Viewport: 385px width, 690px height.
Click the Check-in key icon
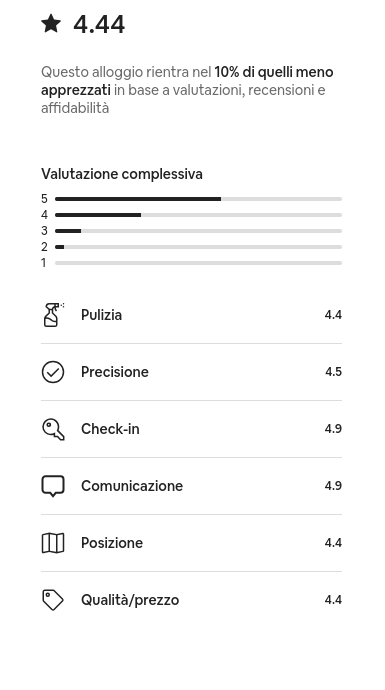pos(53,429)
